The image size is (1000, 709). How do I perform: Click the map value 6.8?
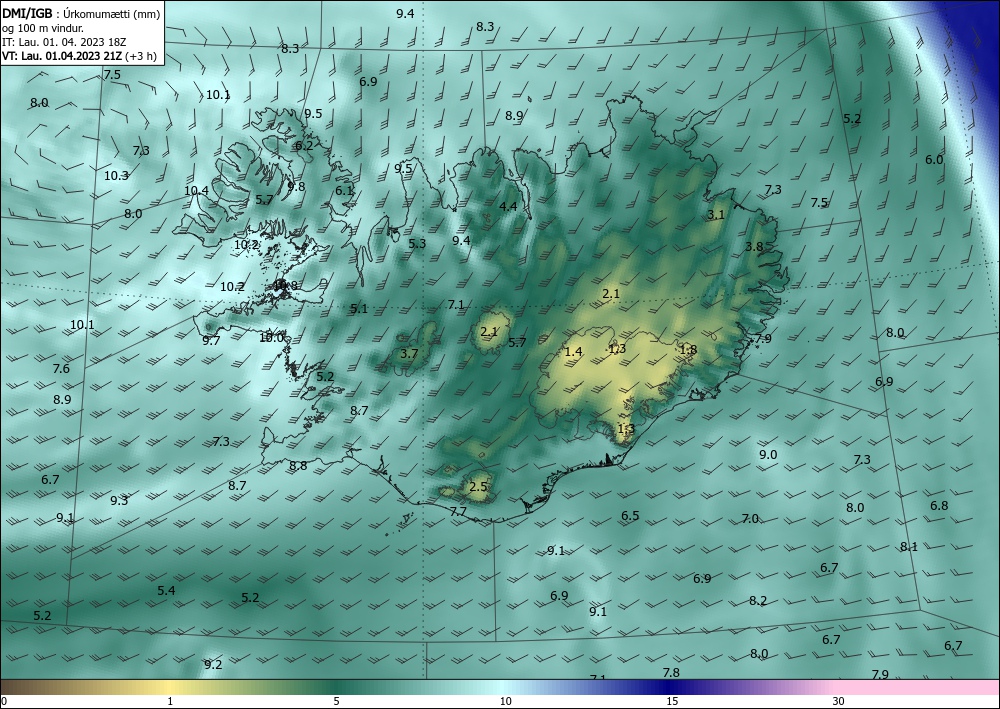coord(939,506)
